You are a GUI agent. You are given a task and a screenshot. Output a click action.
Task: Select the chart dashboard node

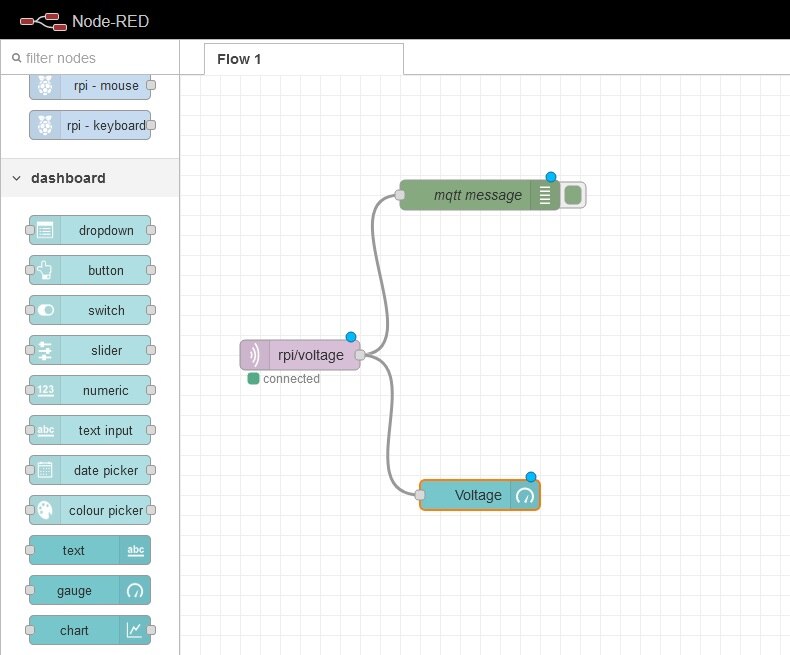(90, 630)
